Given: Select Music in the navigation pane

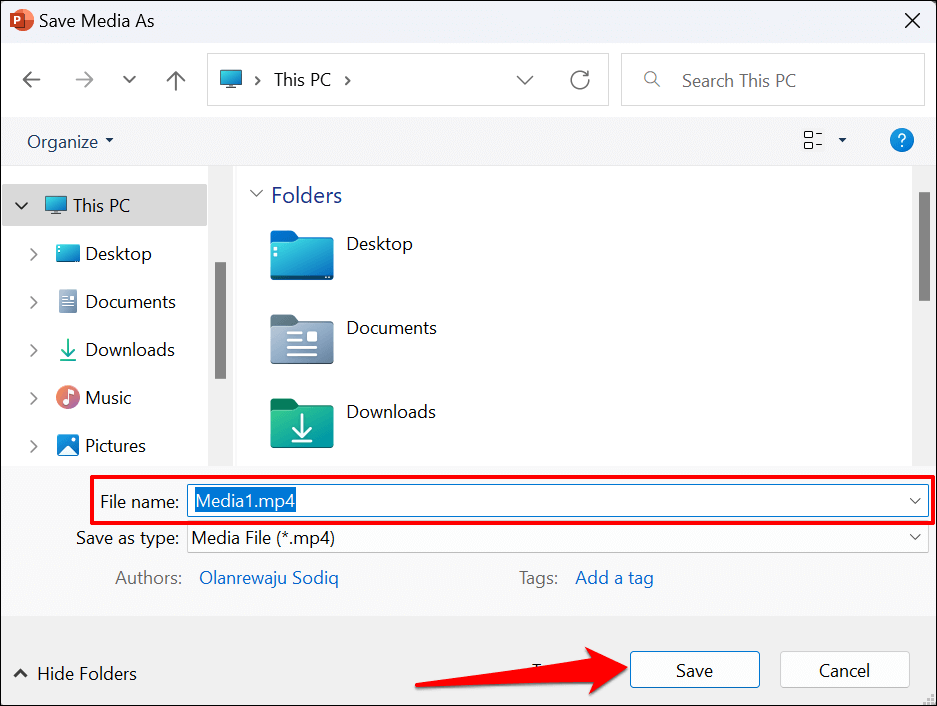Looking at the screenshot, I should tap(108, 398).
